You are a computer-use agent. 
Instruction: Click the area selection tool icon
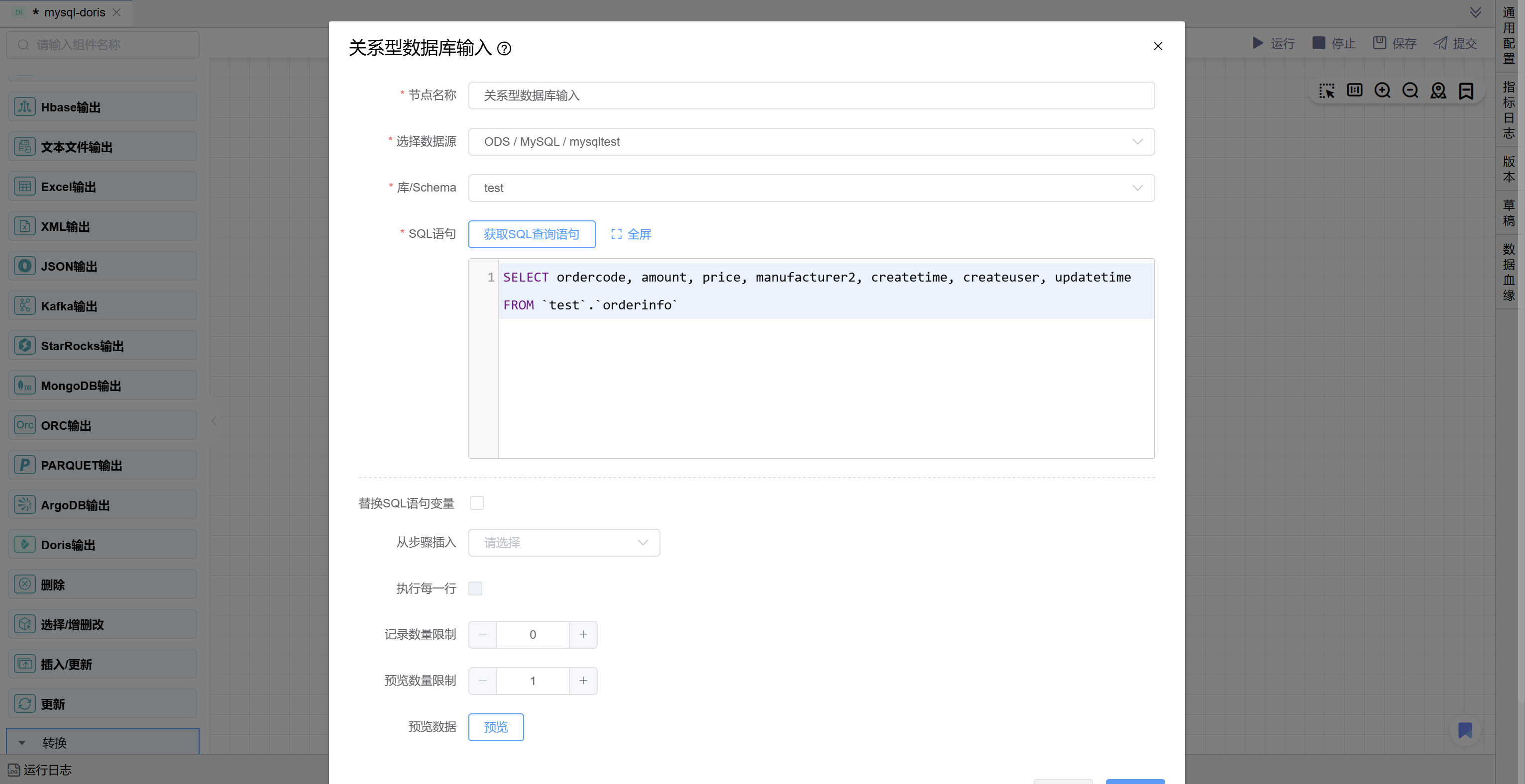(1327, 91)
